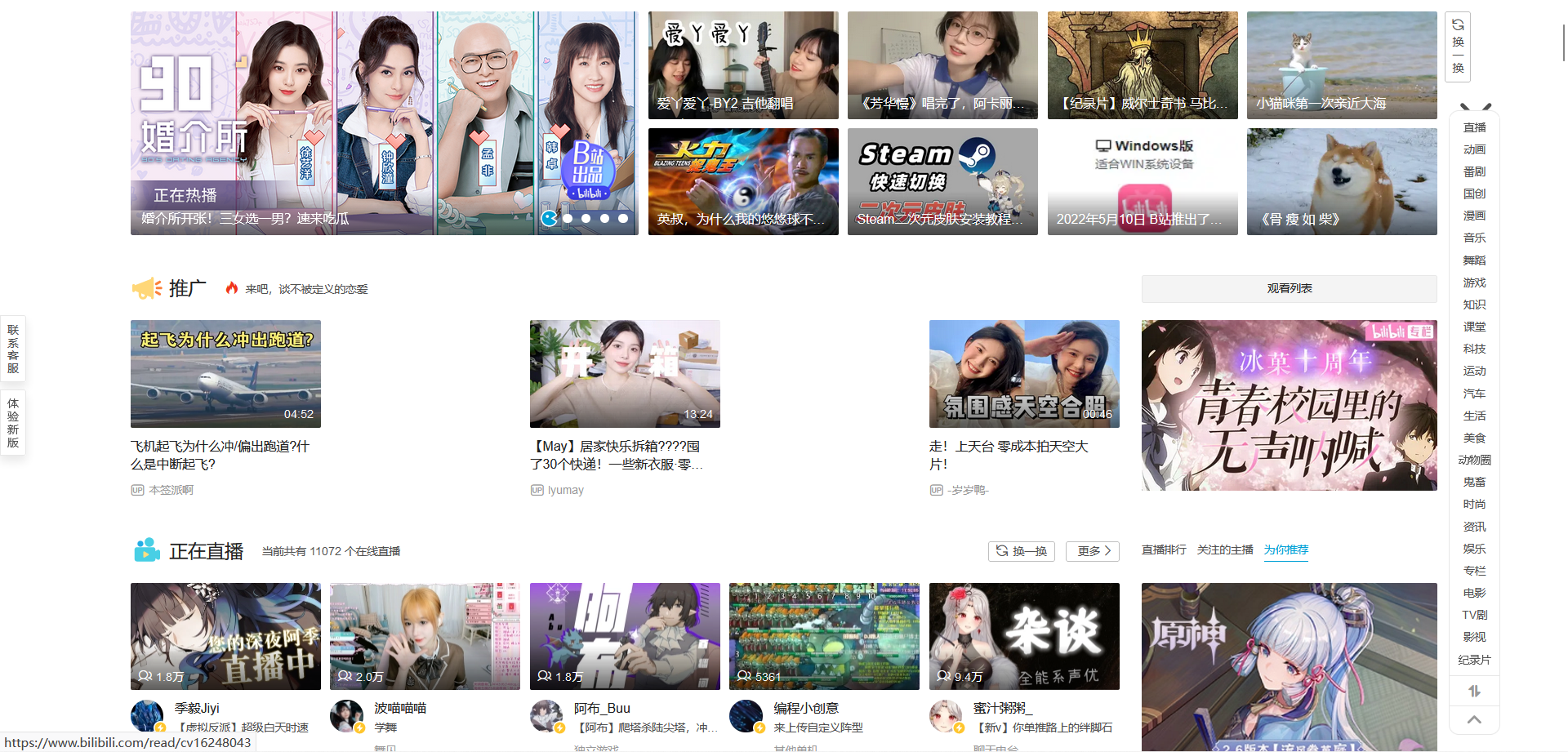1568x752 pixels.
Task: Open 小猫咪第一次亲近大海 video
Action: [x=1342, y=65]
